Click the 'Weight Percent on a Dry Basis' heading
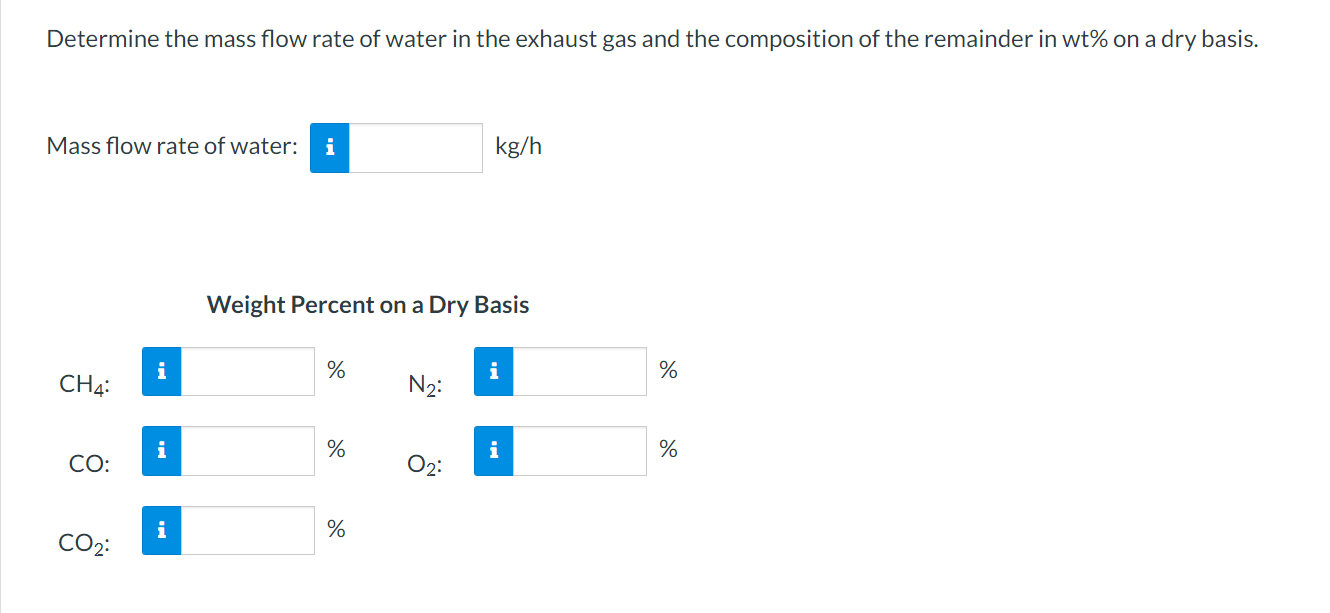The image size is (1330, 613). click(368, 305)
